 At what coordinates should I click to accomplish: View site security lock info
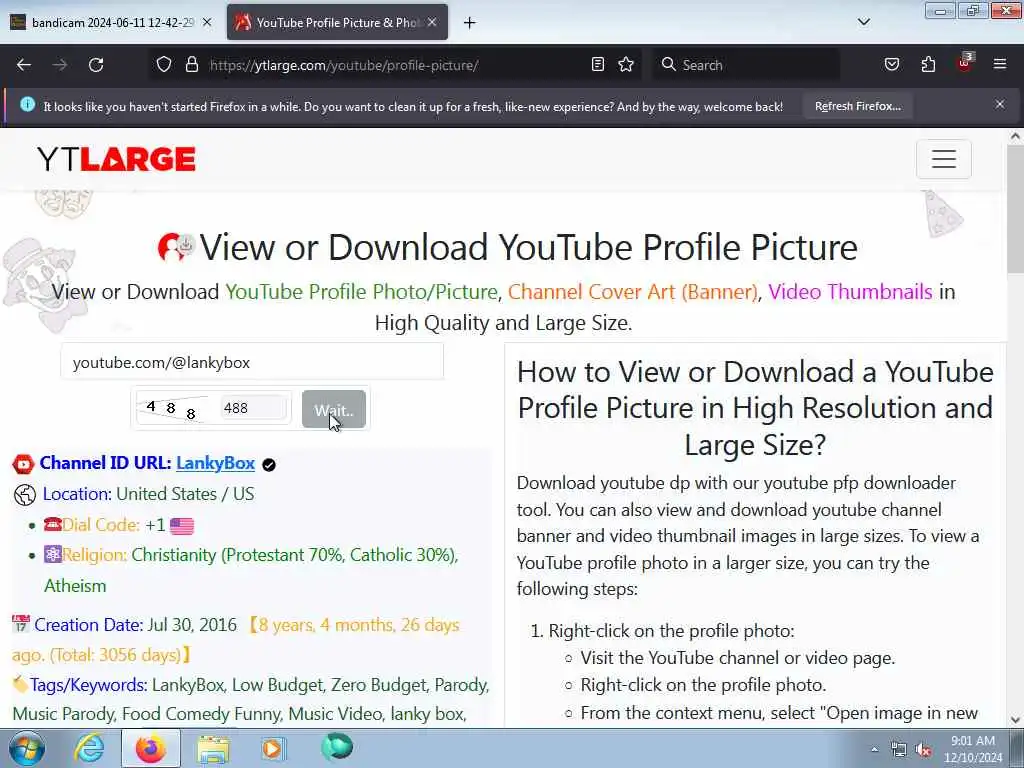click(x=191, y=65)
